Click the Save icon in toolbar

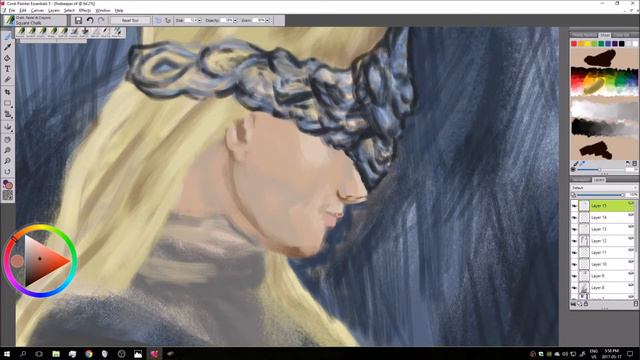pos(78,20)
